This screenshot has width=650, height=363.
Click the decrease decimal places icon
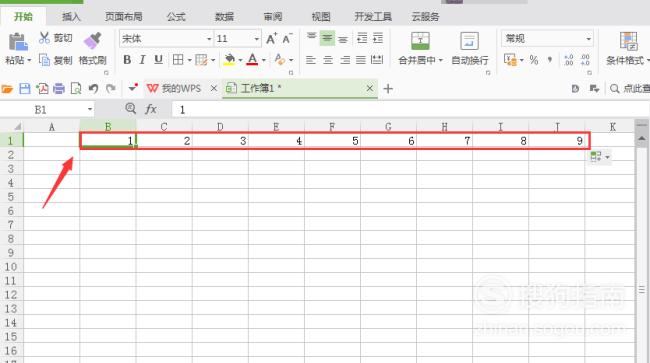point(585,60)
